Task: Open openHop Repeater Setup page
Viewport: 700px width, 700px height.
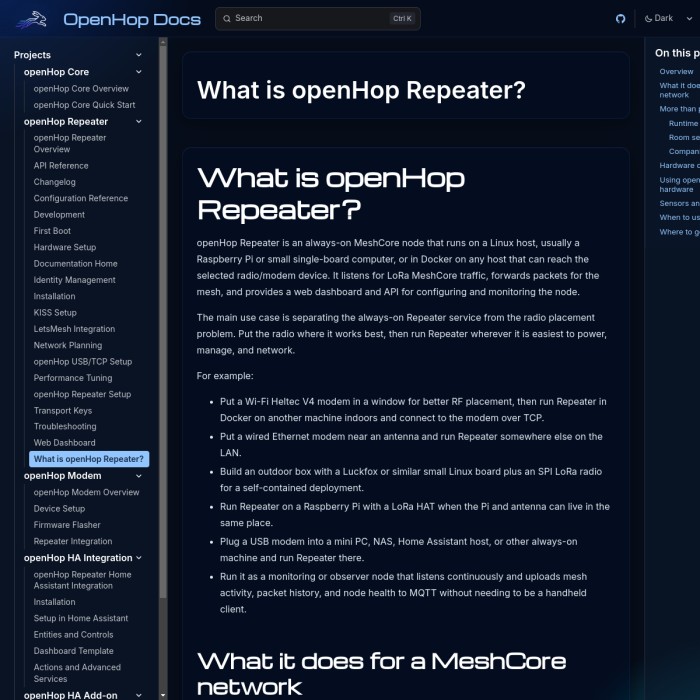Action: (82, 394)
